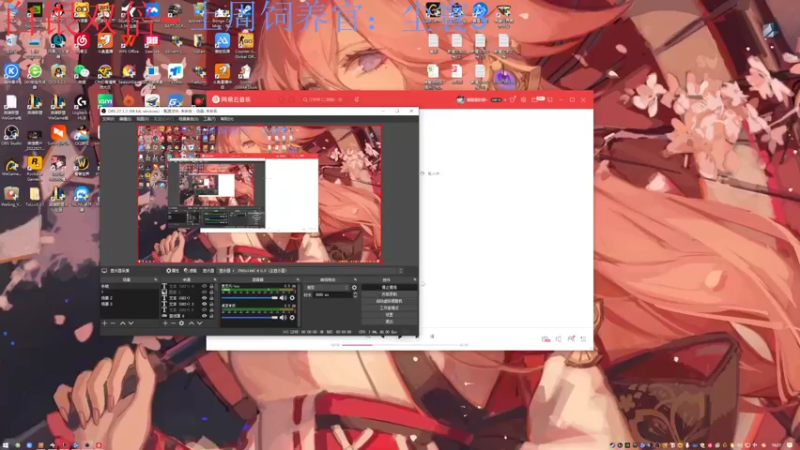Expand NetEase user account dropdown arrow
800x450 pixels.
505,100
